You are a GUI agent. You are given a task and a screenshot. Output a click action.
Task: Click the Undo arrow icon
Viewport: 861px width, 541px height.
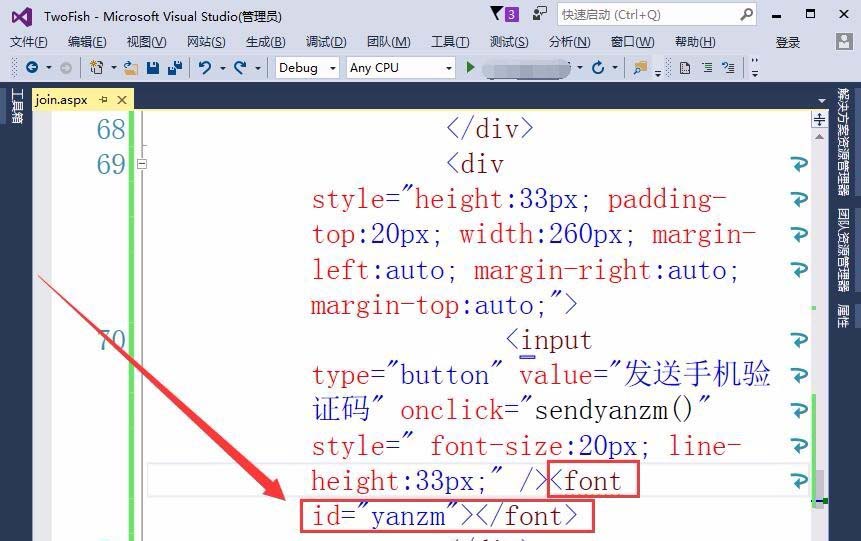tap(205, 68)
